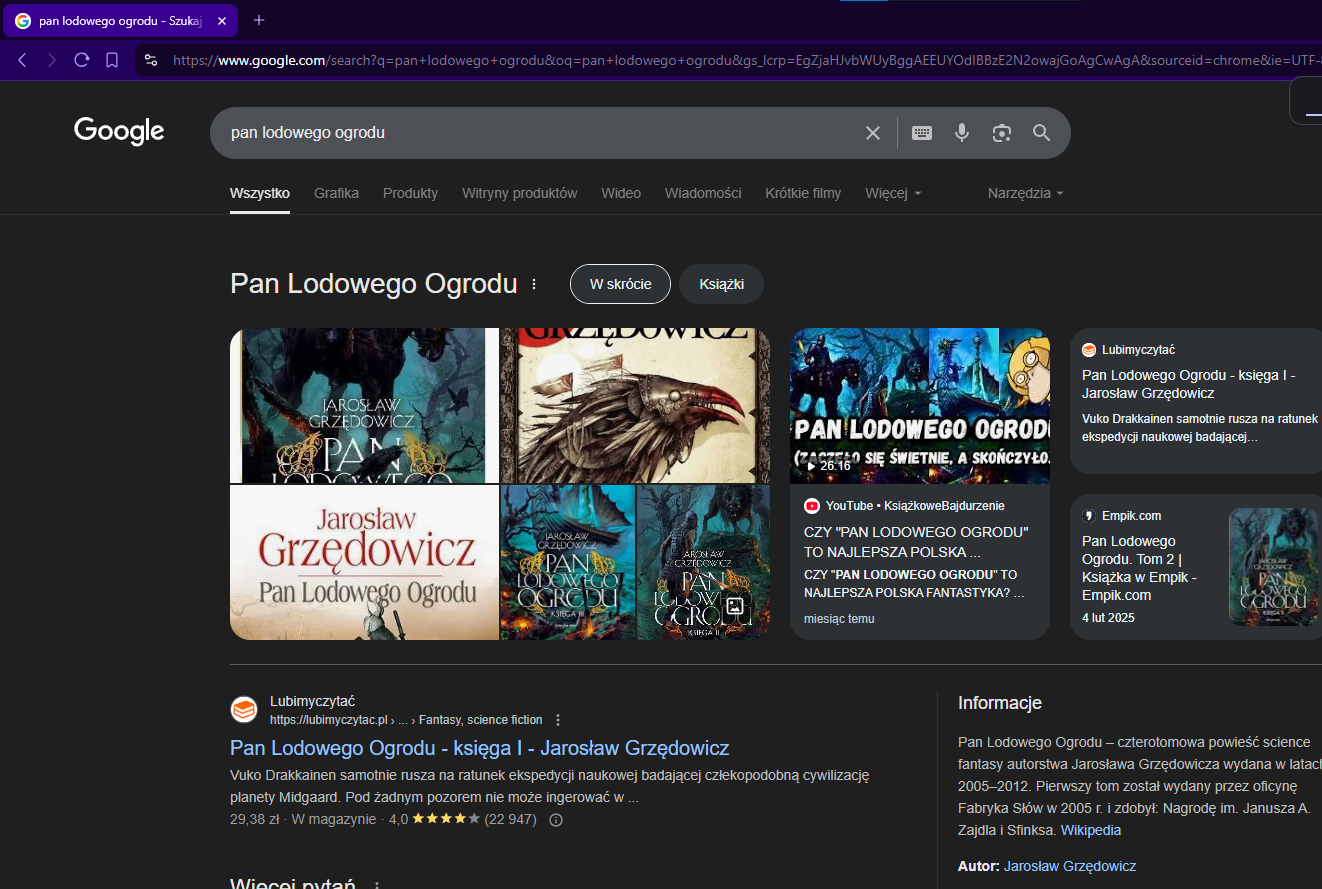Click the bookmark icon in the toolbar

click(x=112, y=60)
